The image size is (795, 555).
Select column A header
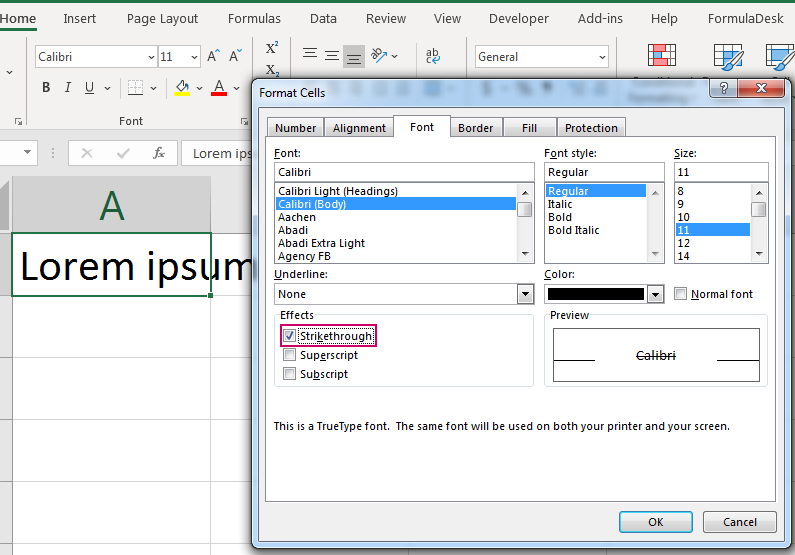112,205
